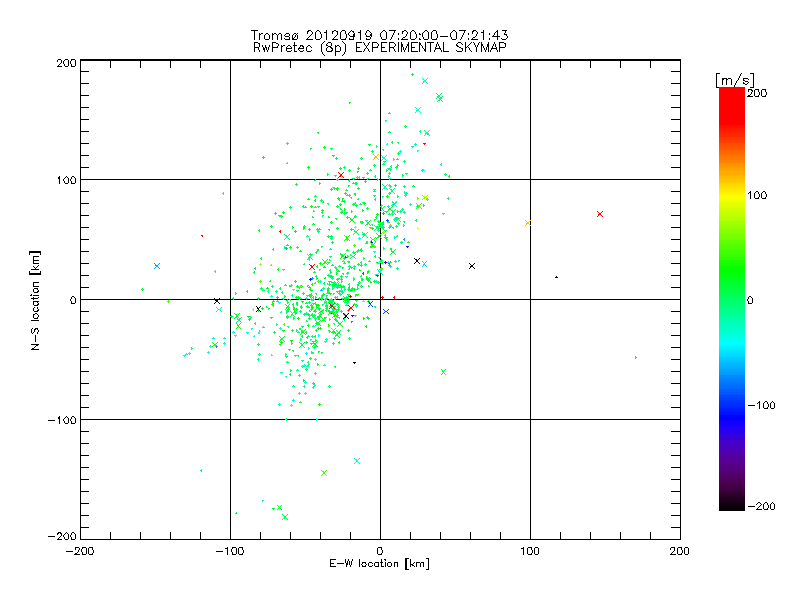Select the colorbar's "0" tick value
The height and width of the screenshot is (600, 800).
[x=750, y=300]
